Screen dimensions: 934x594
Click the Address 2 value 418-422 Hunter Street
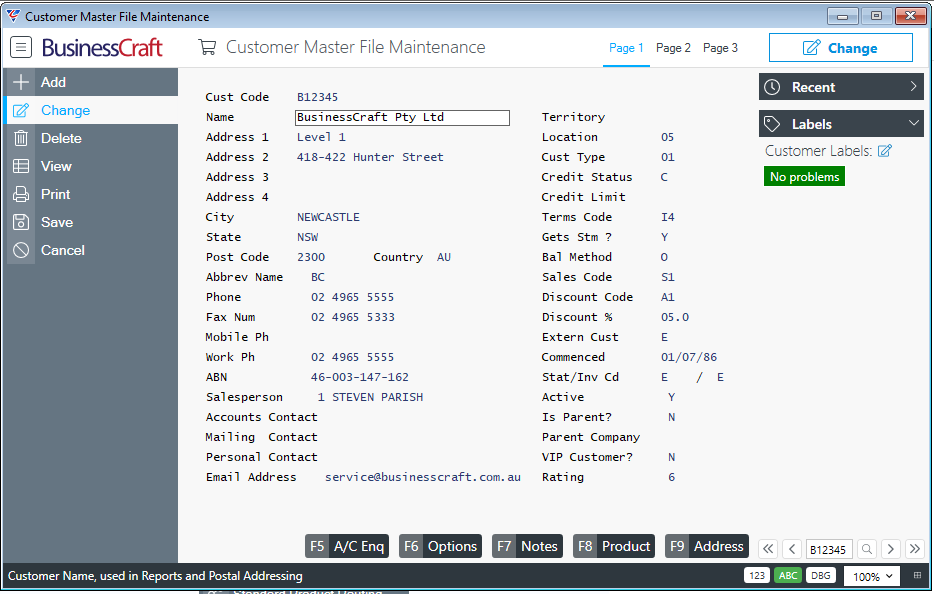tap(370, 157)
